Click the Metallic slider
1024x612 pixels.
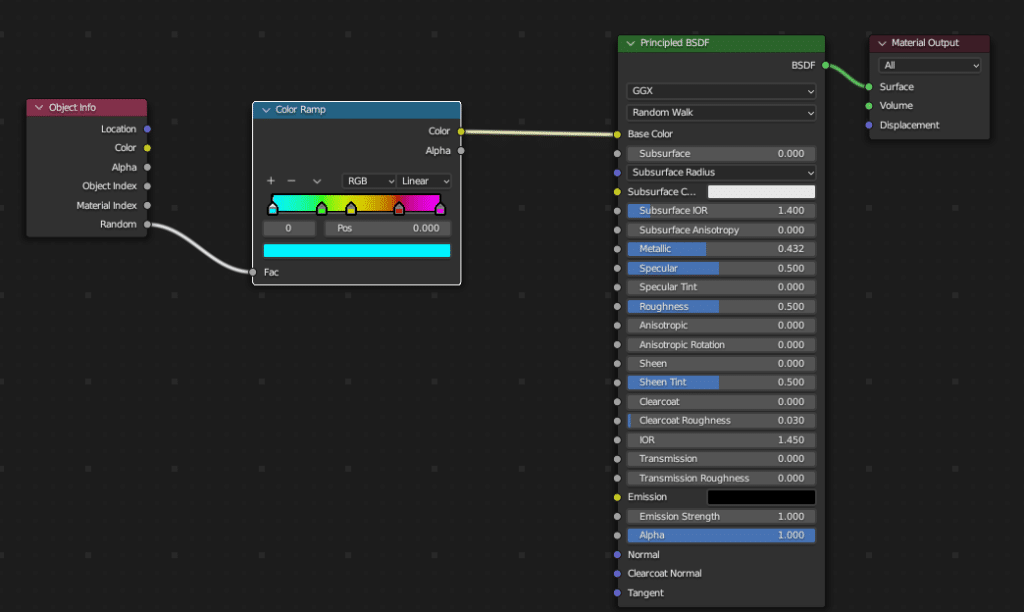[x=721, y=249]
